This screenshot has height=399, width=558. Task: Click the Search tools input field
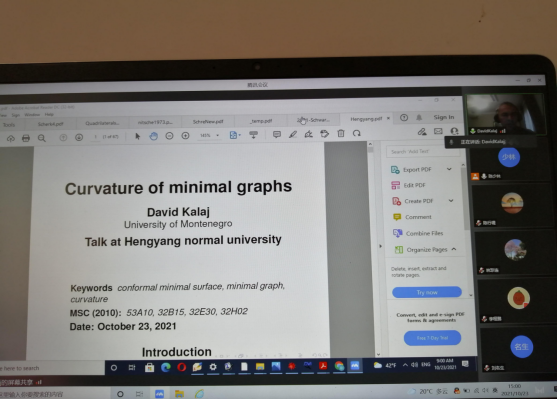422,152
